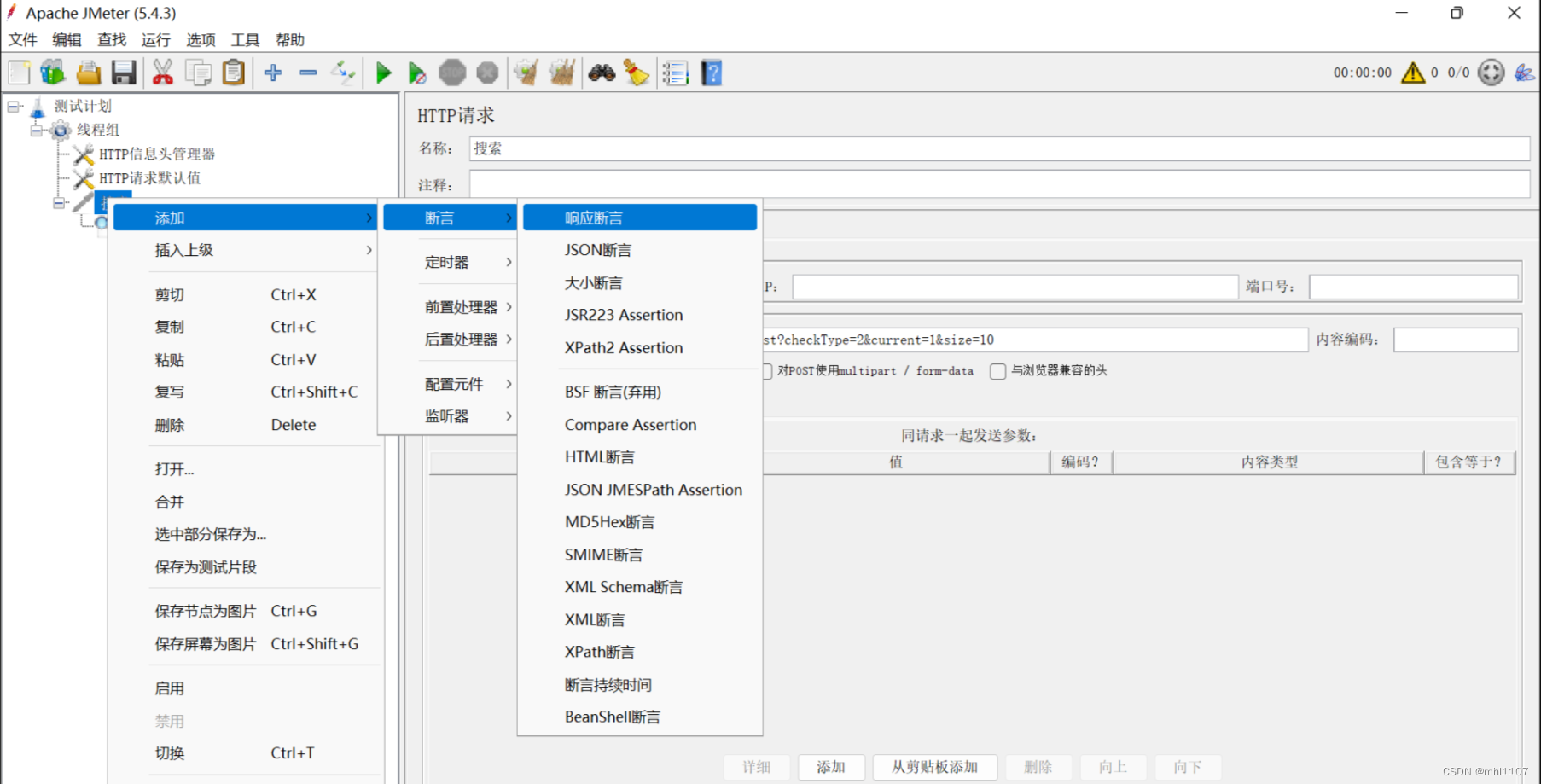Image resolution: width=1541 pixels, height=784 pixels.
Task: Click the Clear results broom icon
Action: point(526,73)
